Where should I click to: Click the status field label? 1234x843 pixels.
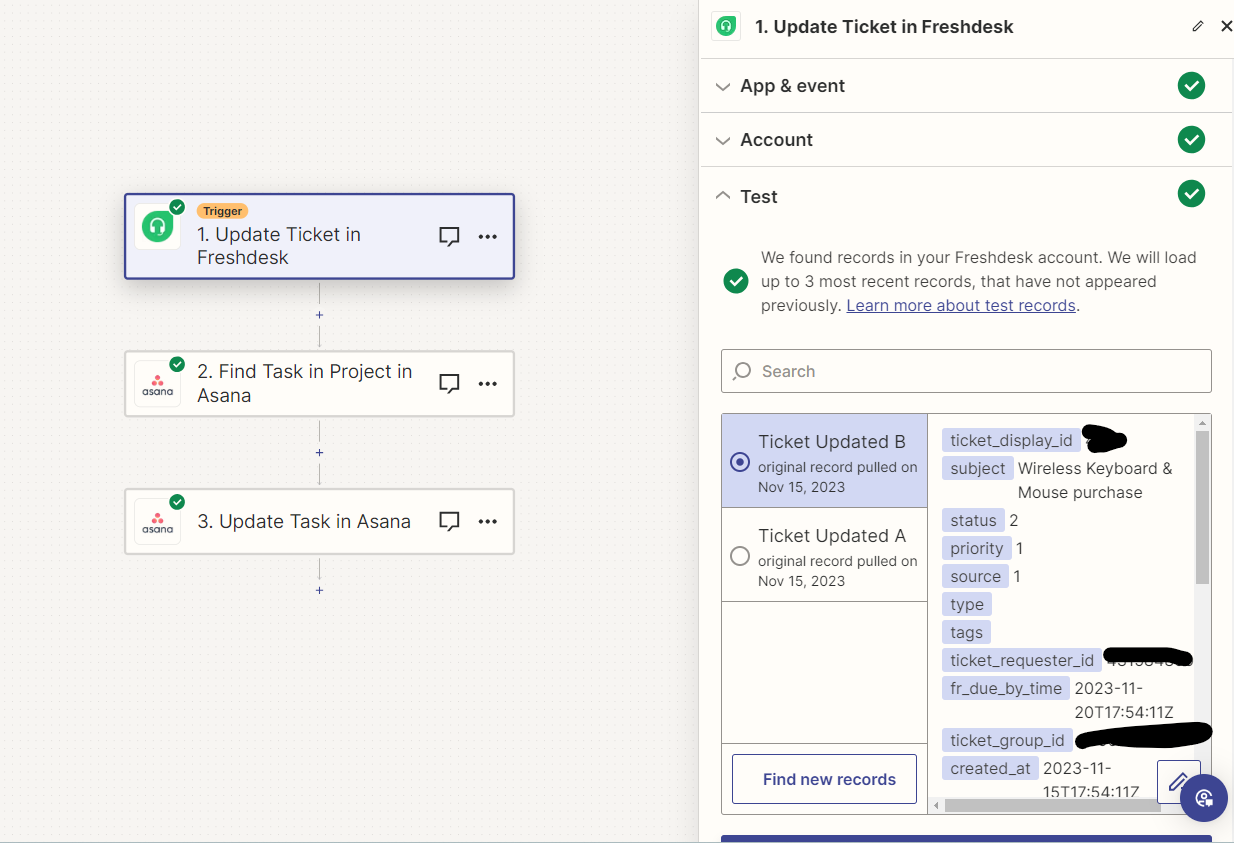(973, 520)
